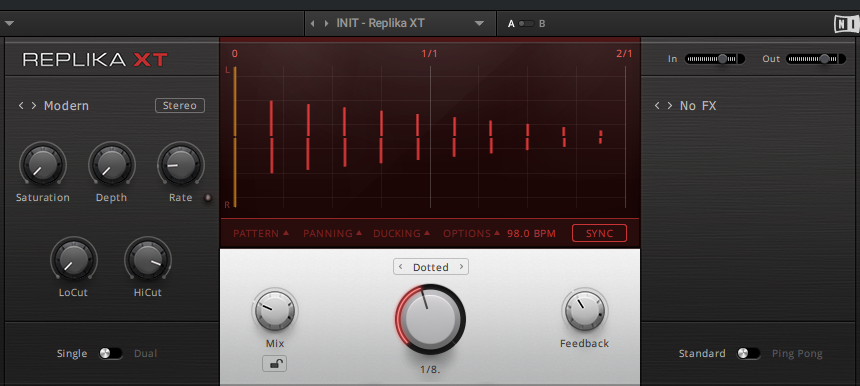The width and height of the screenshot is (860, 386).
Task: Expand the DUCKING section
Action: pyautogui.click(x=401, y=234)
